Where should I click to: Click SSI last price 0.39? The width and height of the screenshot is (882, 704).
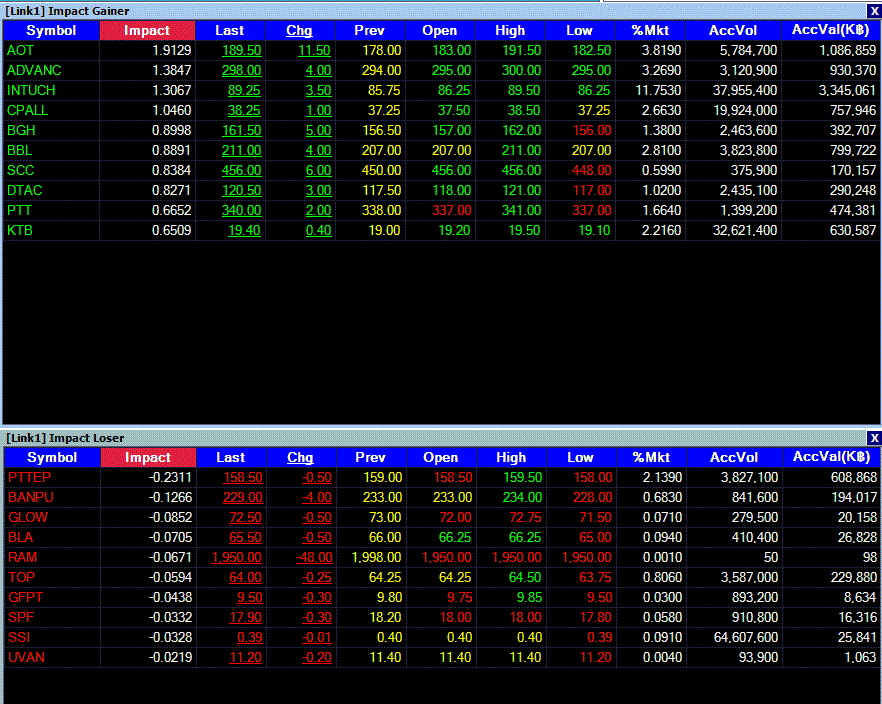pyautogui.click(x=250, y=637)
